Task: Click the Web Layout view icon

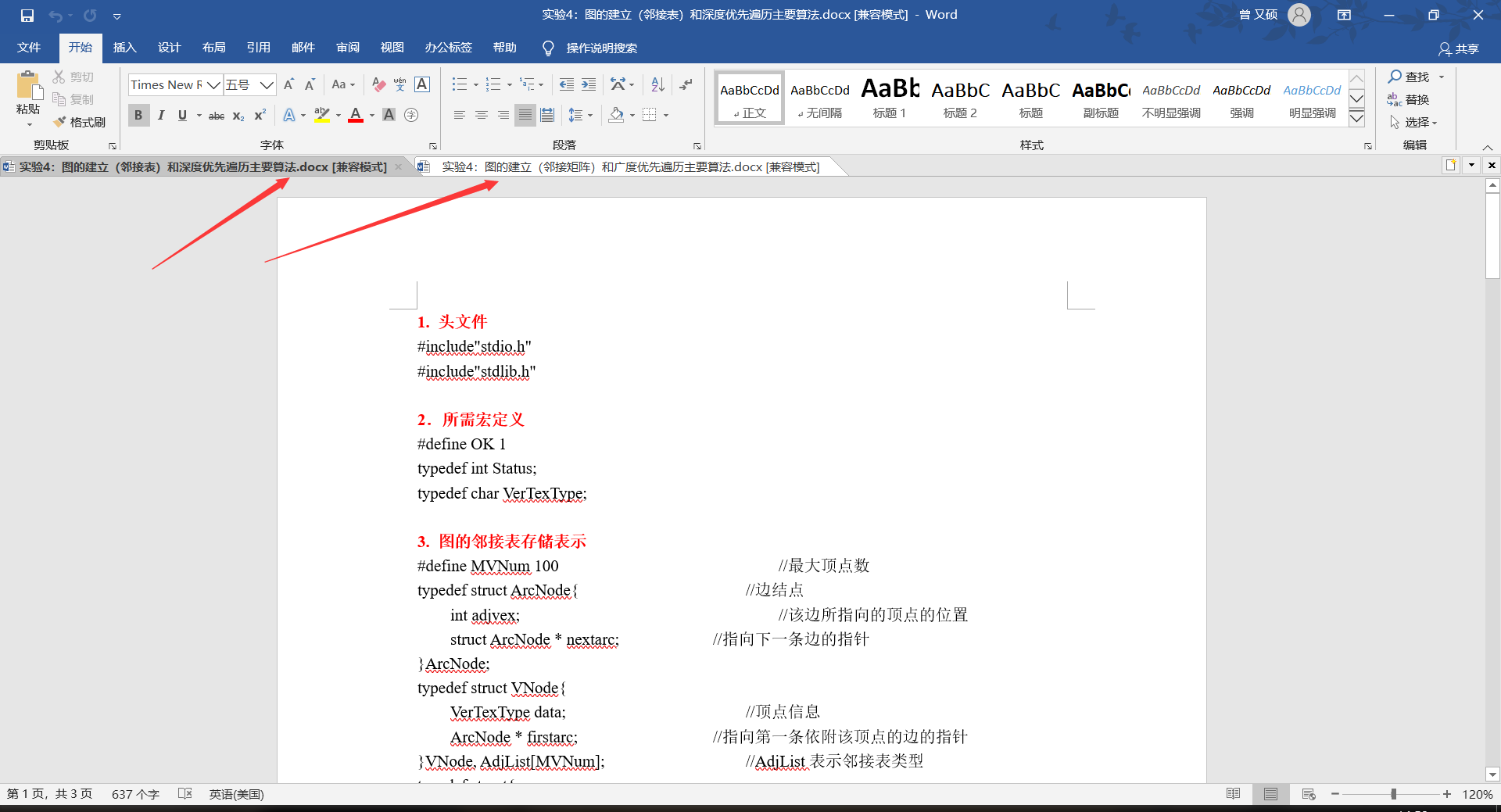Action: coord(1309,794)
